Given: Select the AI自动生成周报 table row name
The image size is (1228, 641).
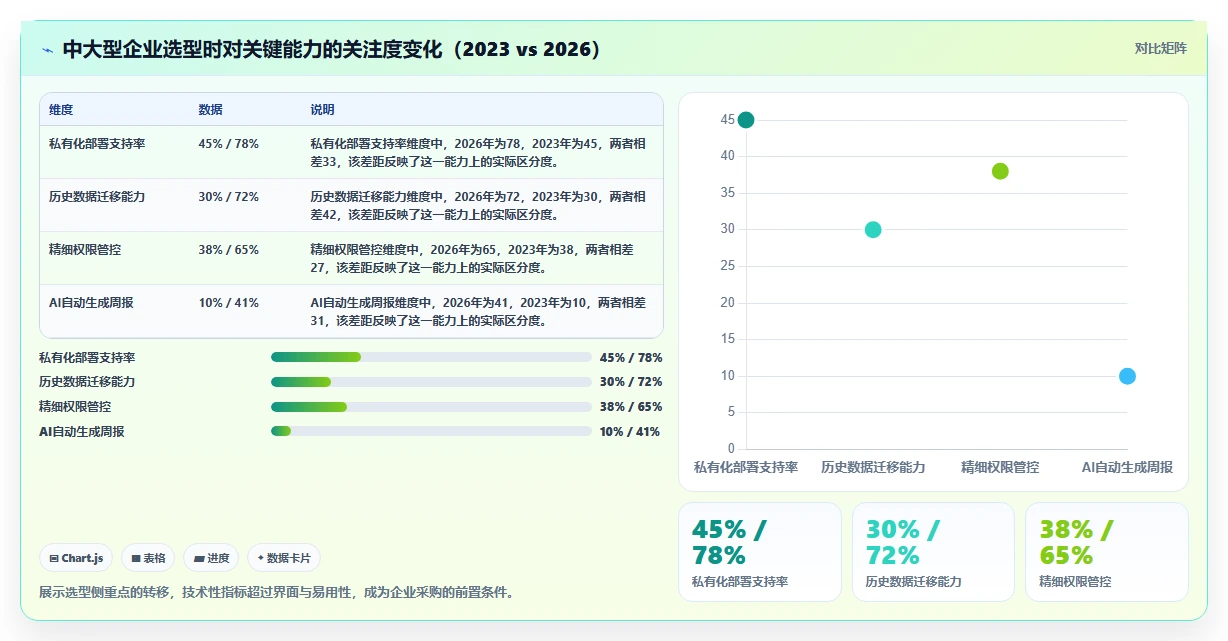Looking at the screenshot, I should coord(91,303).
